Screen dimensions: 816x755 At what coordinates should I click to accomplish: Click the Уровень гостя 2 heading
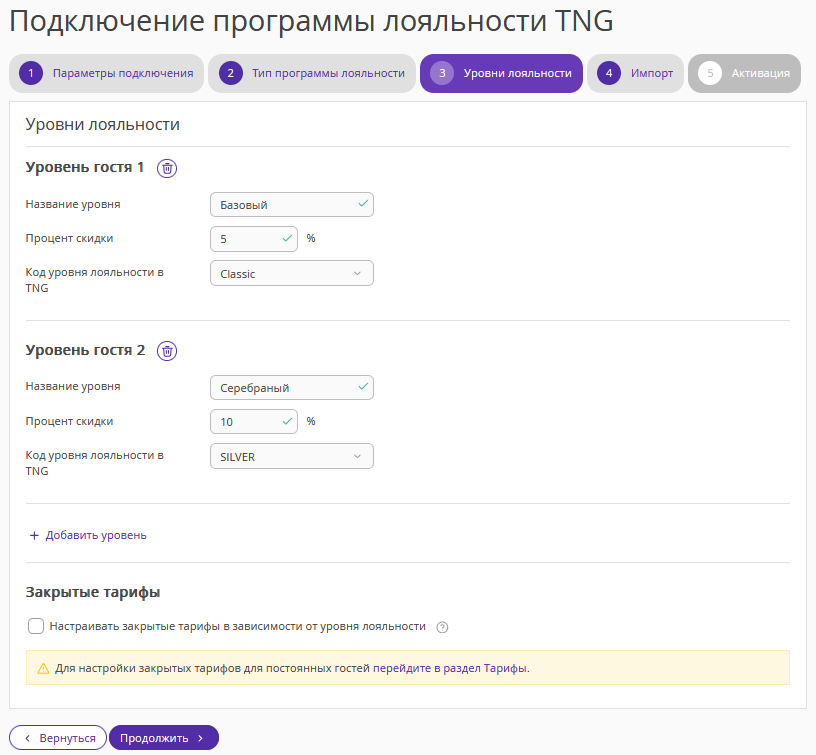click(x=85, y=350)
